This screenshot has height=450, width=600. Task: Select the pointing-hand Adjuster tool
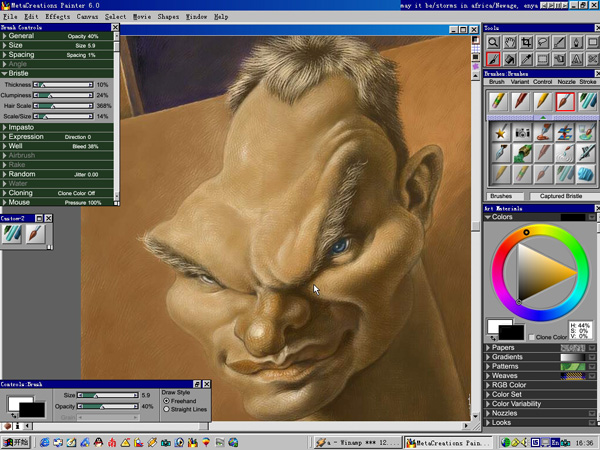pyautogui.click(x=559, y=59)
